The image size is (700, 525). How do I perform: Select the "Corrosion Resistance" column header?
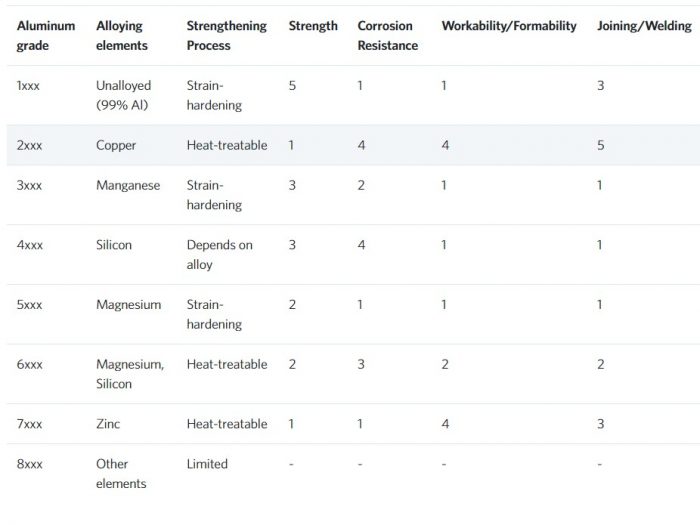(x=387, y=35)
